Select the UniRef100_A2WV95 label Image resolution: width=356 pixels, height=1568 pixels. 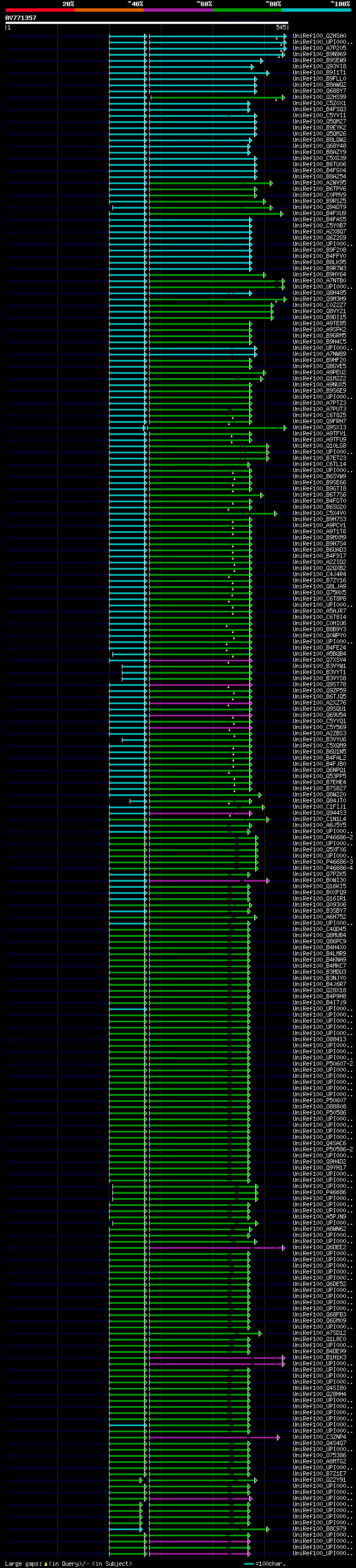point(319,182)
